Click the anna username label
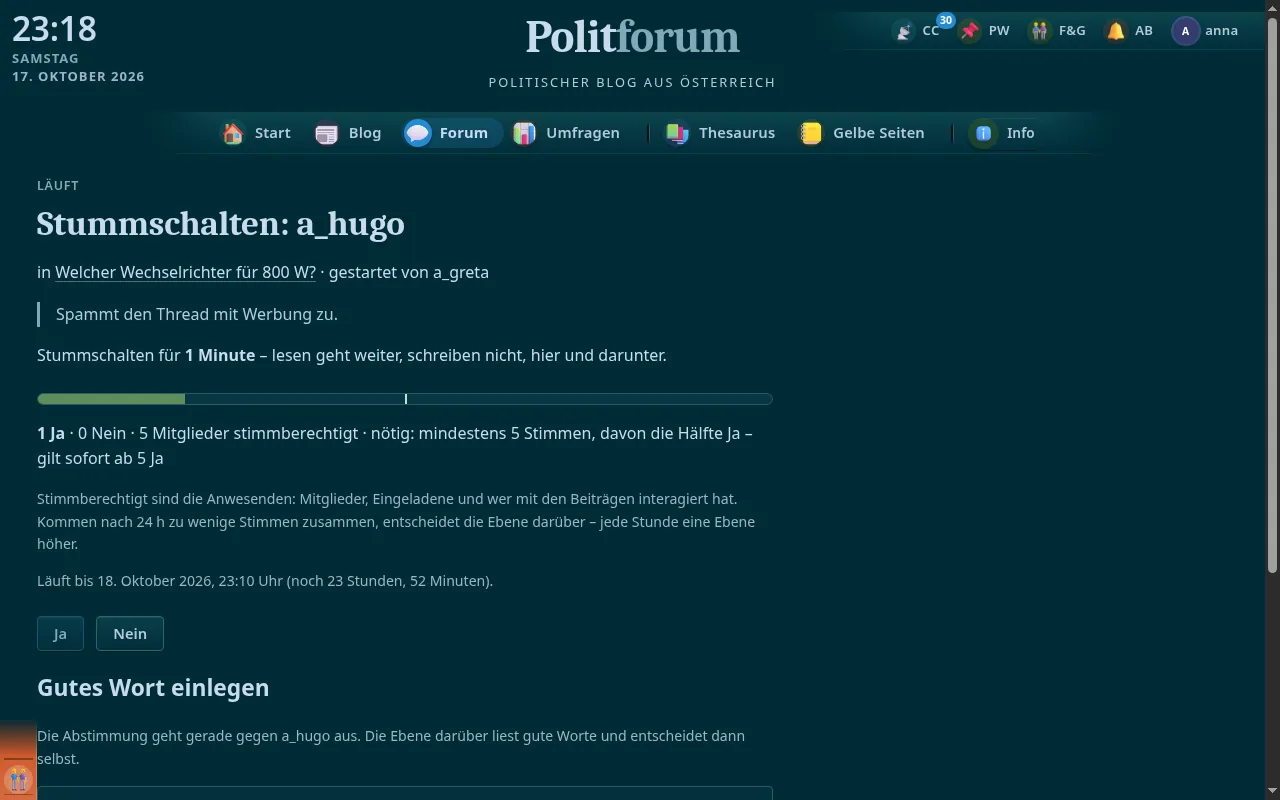The width and height of the screenshot is (1280, 800). point(1222,31)
